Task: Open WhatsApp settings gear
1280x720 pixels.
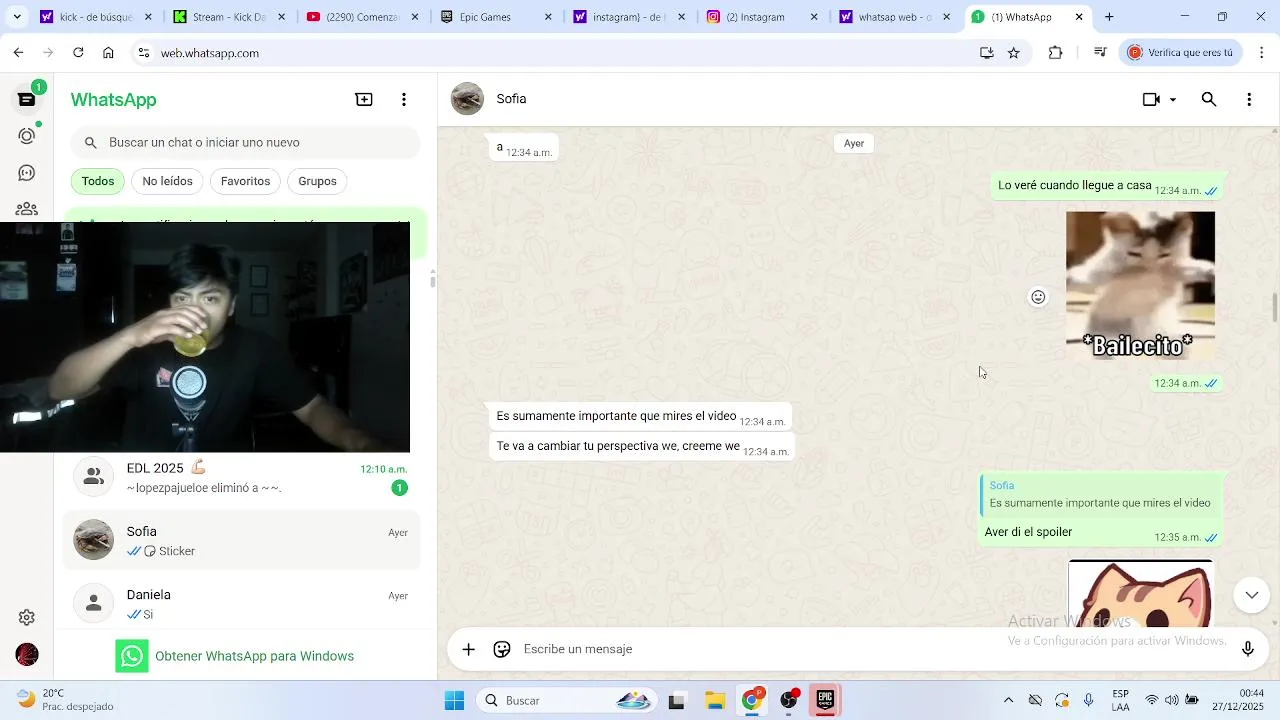Action: tap(27, 618)
